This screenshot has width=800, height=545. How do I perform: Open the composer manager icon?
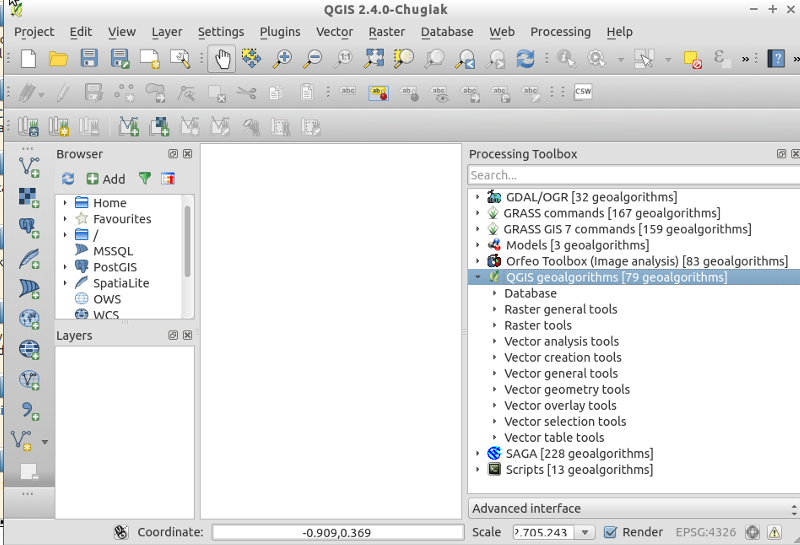pyautogui.click(x=180, y=59)
